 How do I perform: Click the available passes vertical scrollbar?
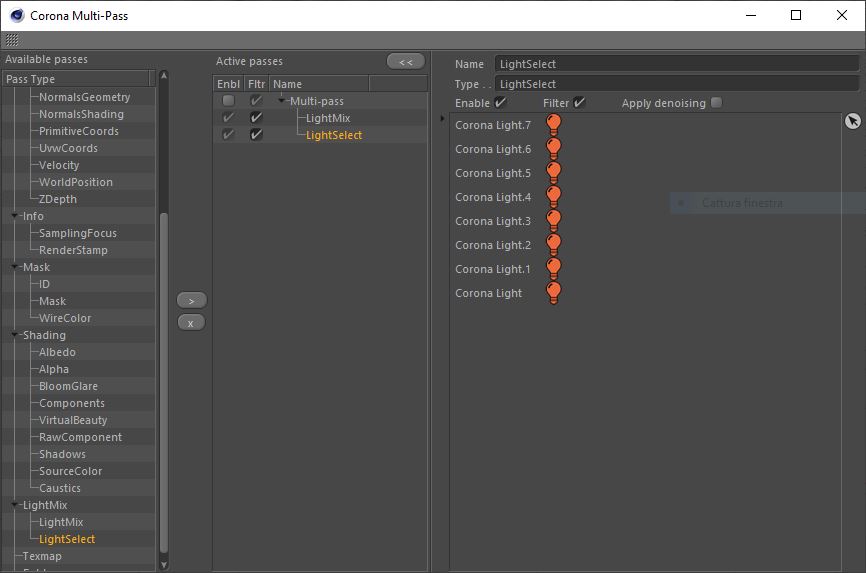click(x=163, y=382)
